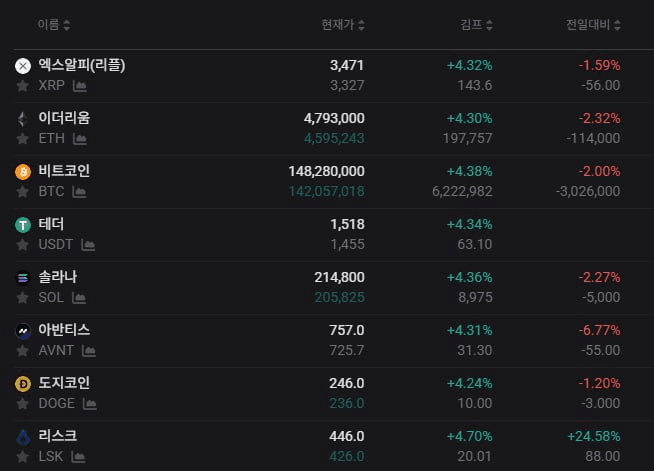Sort the list by 이름 column
This screenshot has height=471, width=654.
pos(54,24)
